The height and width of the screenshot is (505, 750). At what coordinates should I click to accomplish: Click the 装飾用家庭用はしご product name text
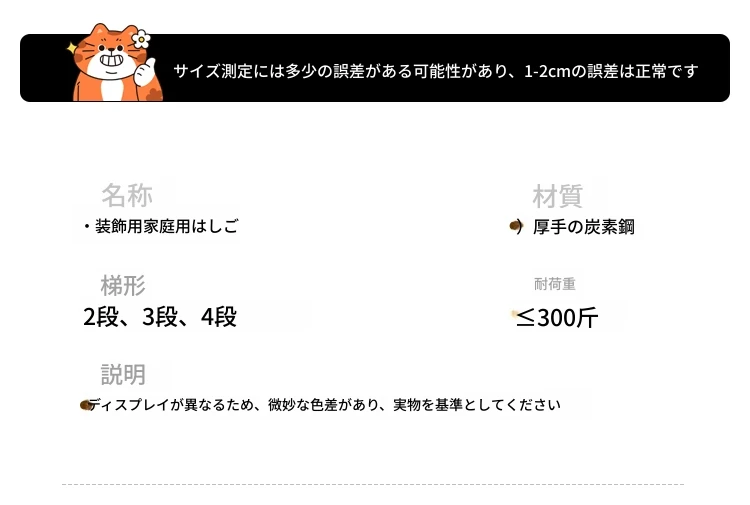166,226
